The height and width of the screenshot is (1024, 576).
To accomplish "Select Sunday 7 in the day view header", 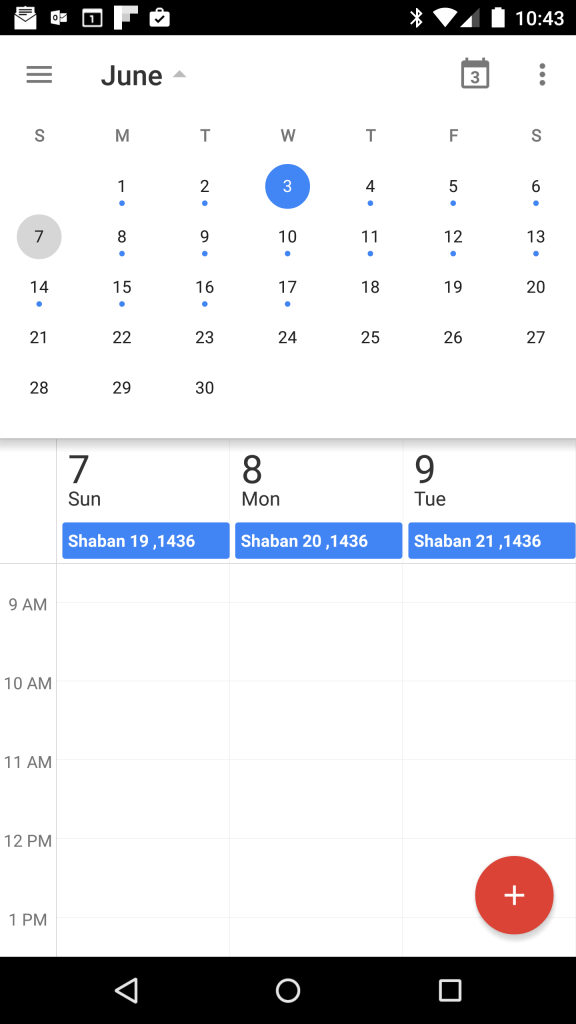I will point(85,478).
